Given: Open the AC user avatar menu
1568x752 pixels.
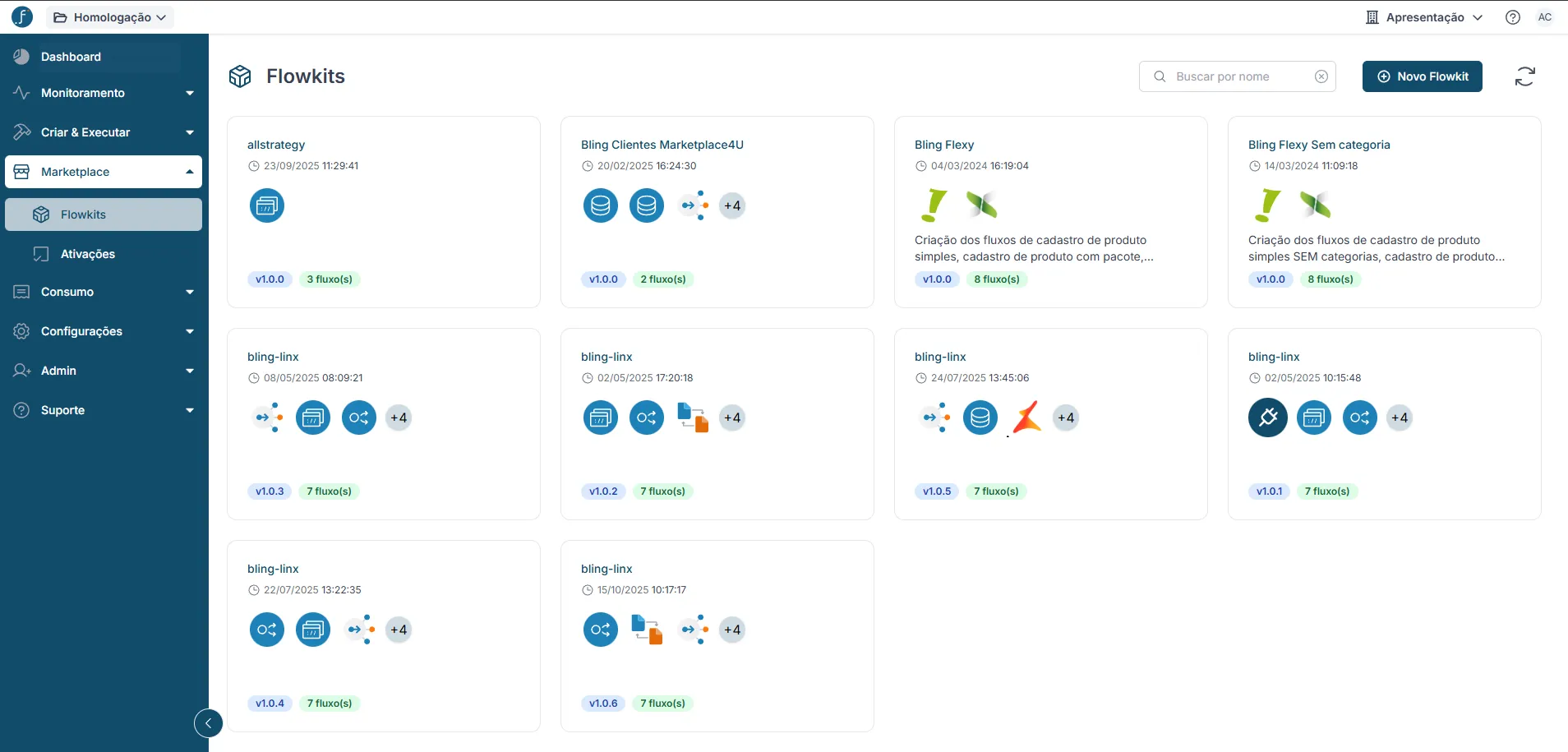Looking at the screenshot, I should (x=1545, y=17).
